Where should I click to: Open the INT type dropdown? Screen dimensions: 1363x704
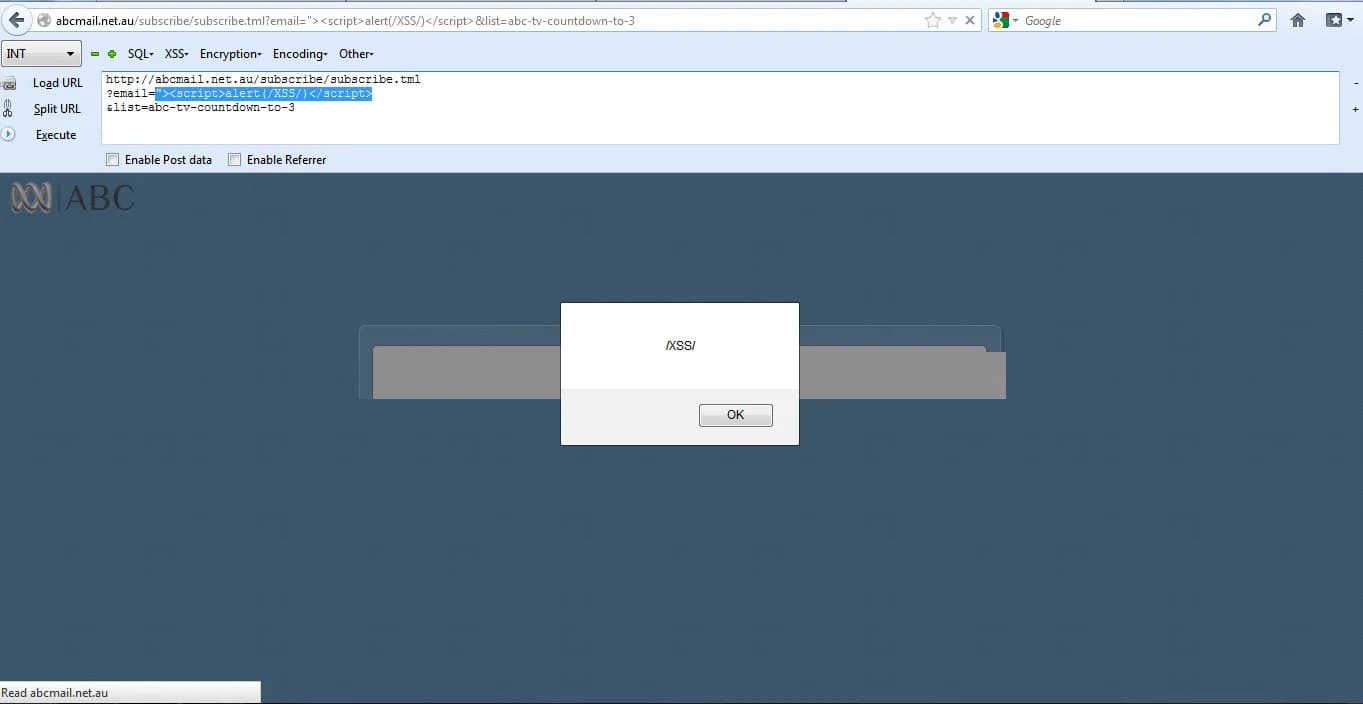click(x=41, y=54)
